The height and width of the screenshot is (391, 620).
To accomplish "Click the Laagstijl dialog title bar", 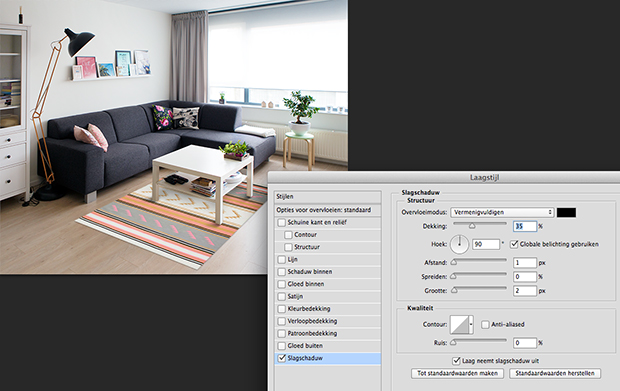I will 444,178.
